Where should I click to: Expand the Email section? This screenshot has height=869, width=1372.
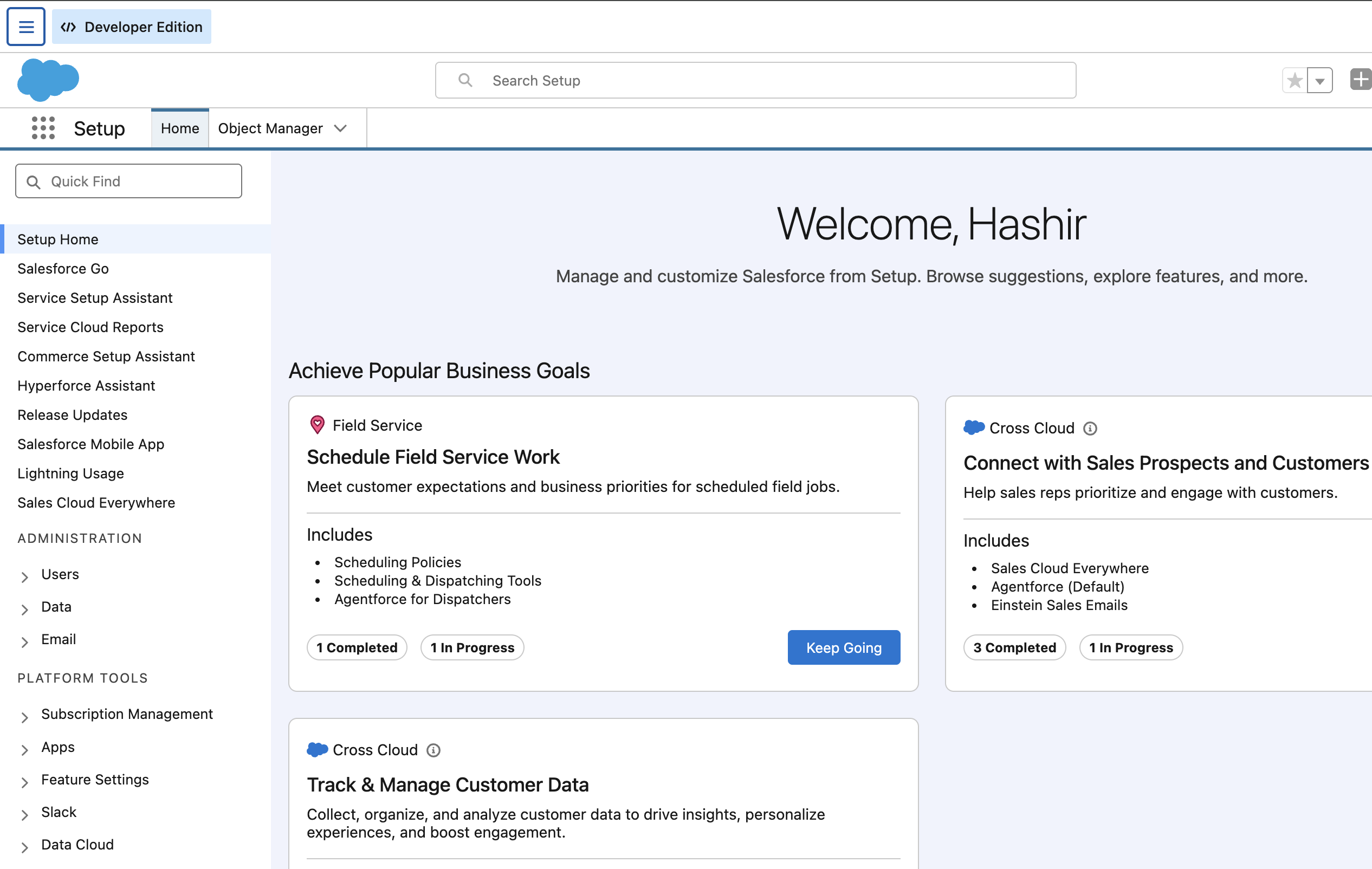coord(24,641)
